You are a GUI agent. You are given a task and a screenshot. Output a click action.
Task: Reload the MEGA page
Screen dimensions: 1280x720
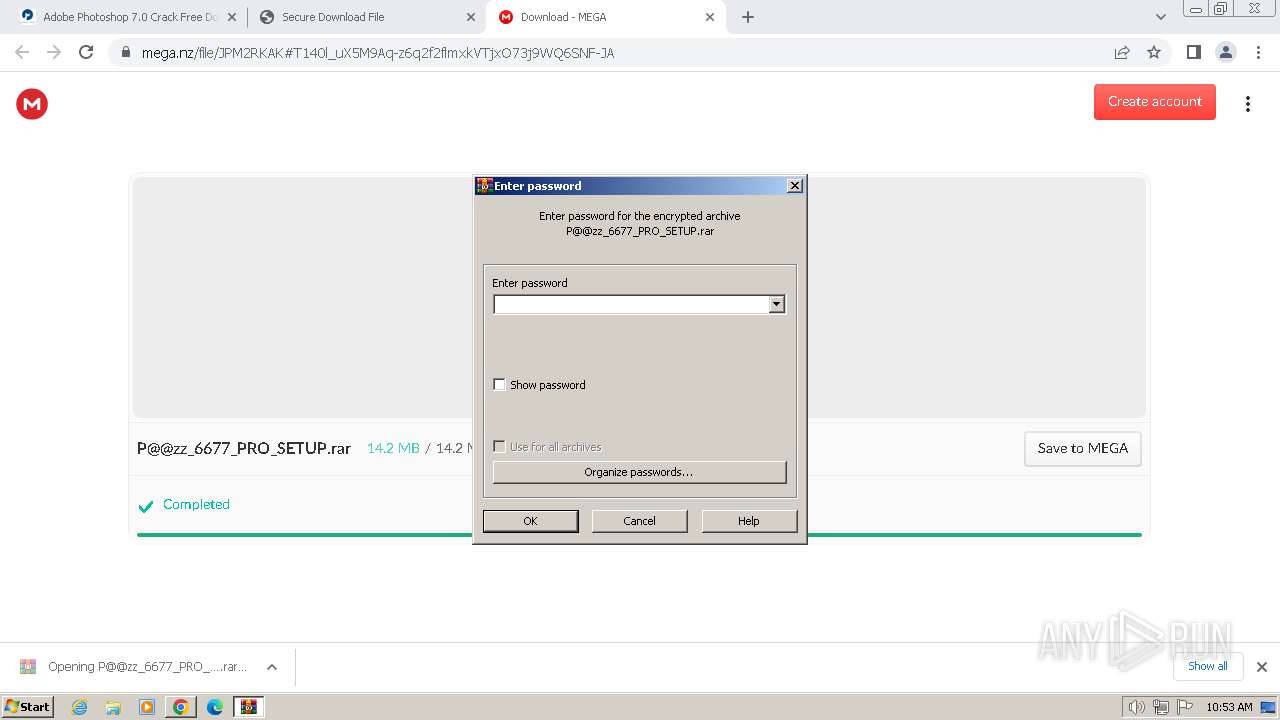[x=86, y=52]
